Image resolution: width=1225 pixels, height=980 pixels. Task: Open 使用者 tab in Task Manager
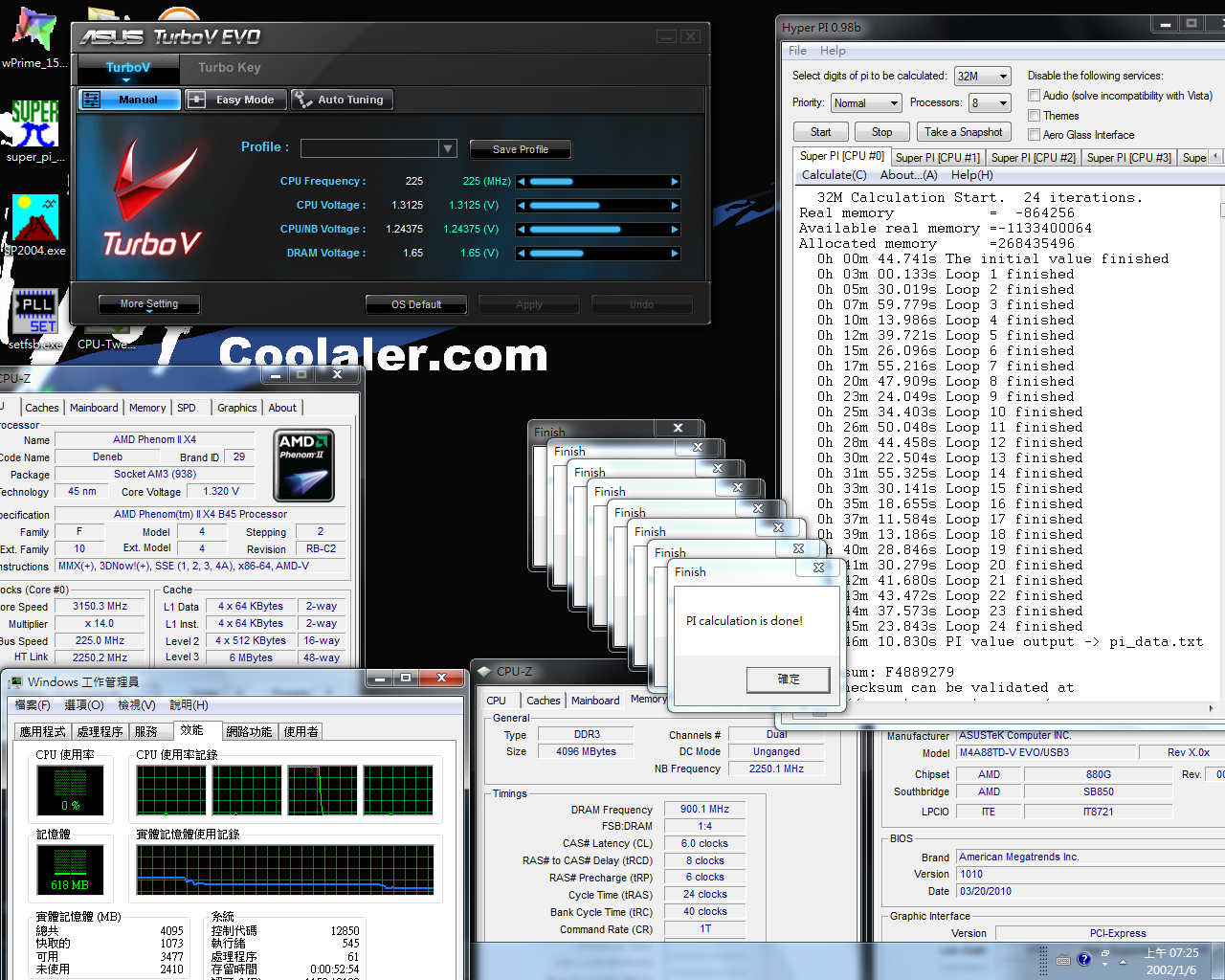[x=301, y=731]
